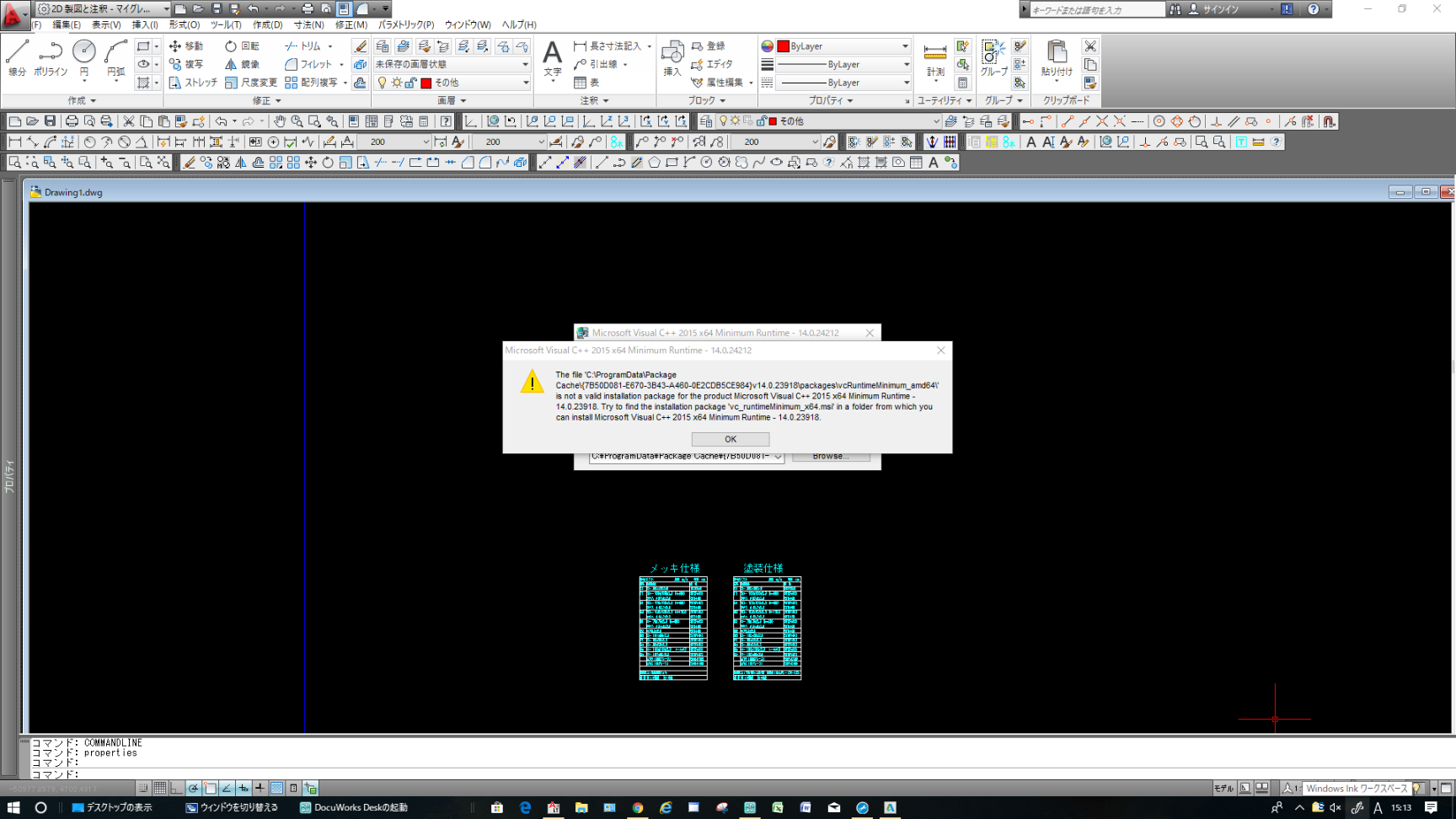Image resolution: width=1456 pixels, height=819 pixels.
Task: Click the ウィンドウを切り替える taskbar button
Action: click(x=231, y=807)
